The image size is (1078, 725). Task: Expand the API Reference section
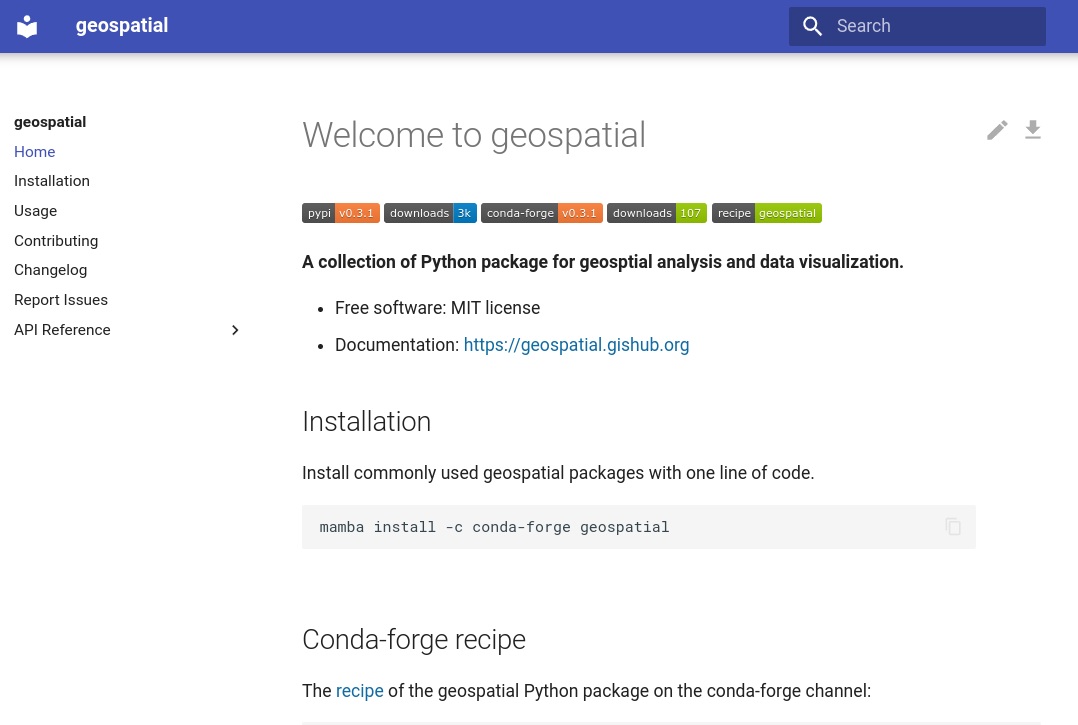(x=235, y=330)
